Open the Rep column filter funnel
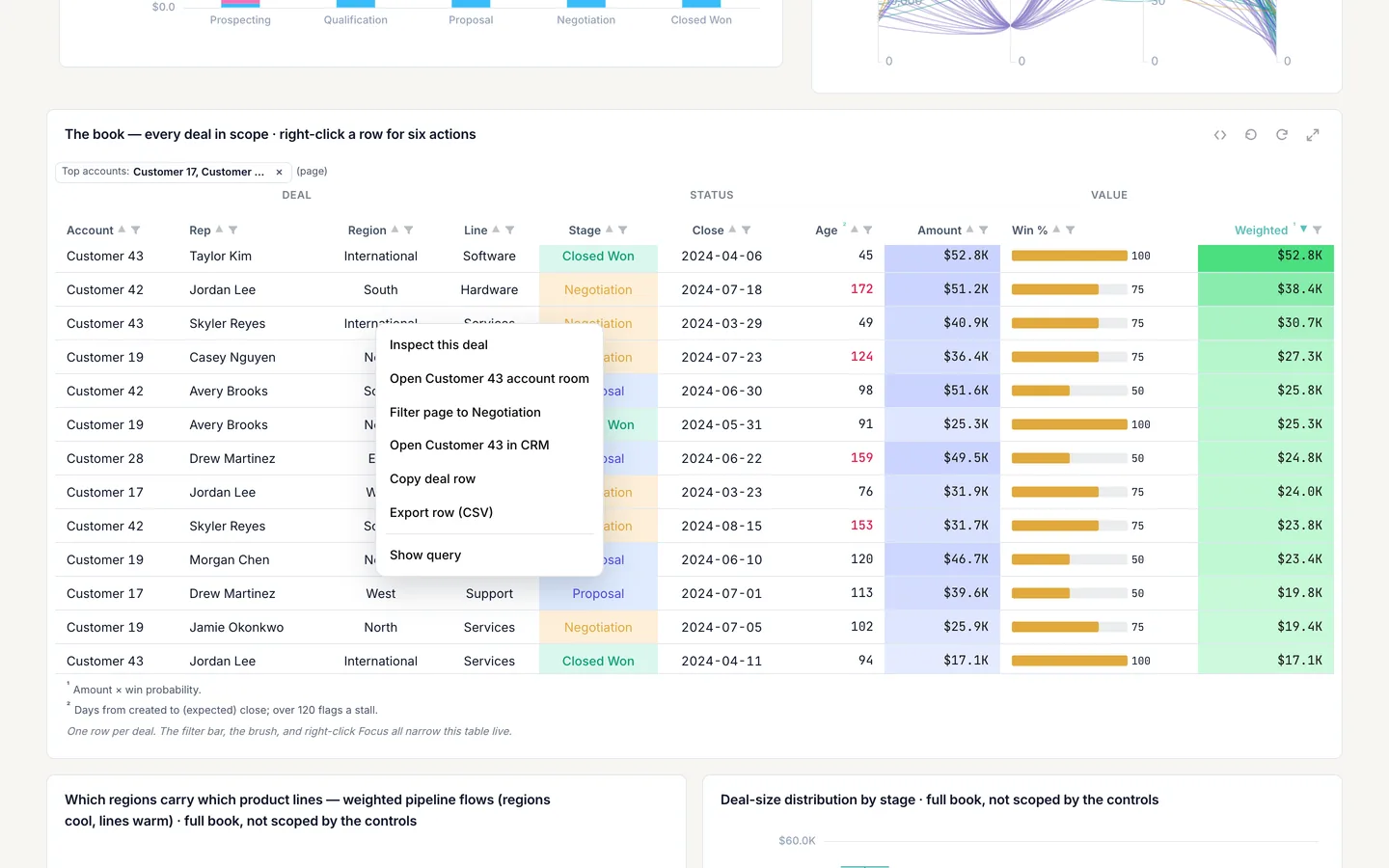The width and height of the screenshot is (1389, 868). 233,230
